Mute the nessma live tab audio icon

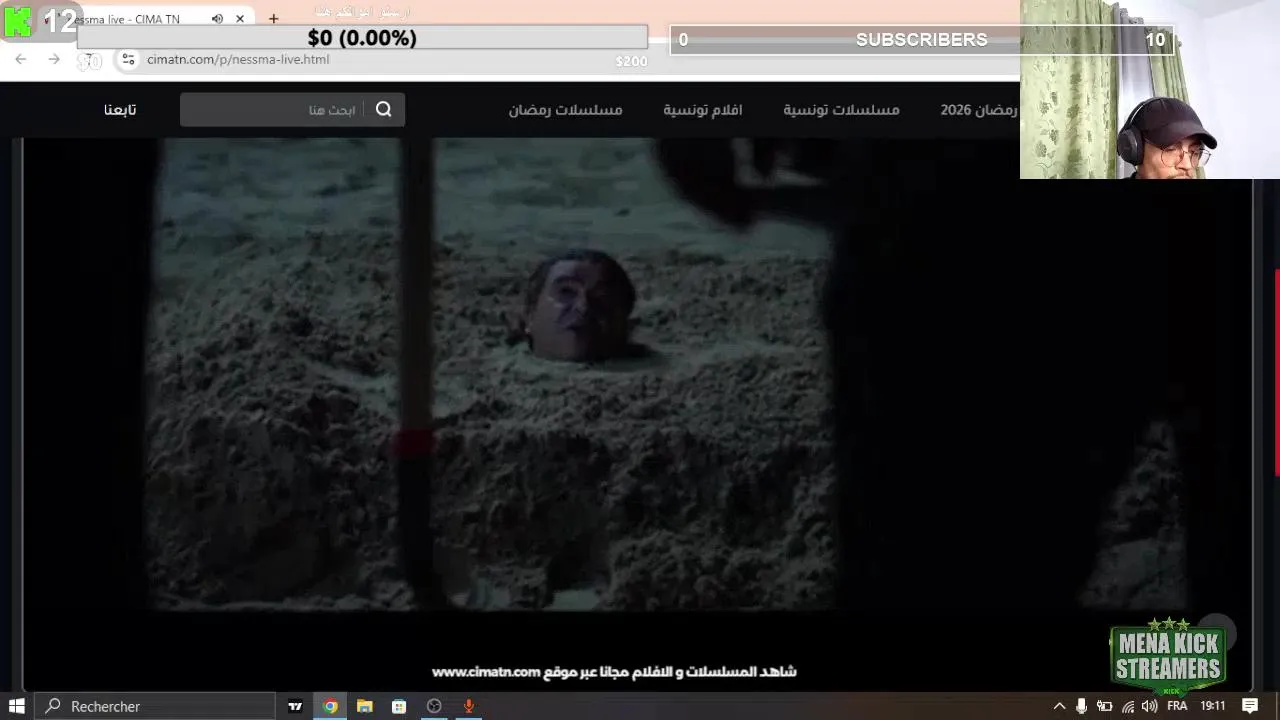pos(217,19)
